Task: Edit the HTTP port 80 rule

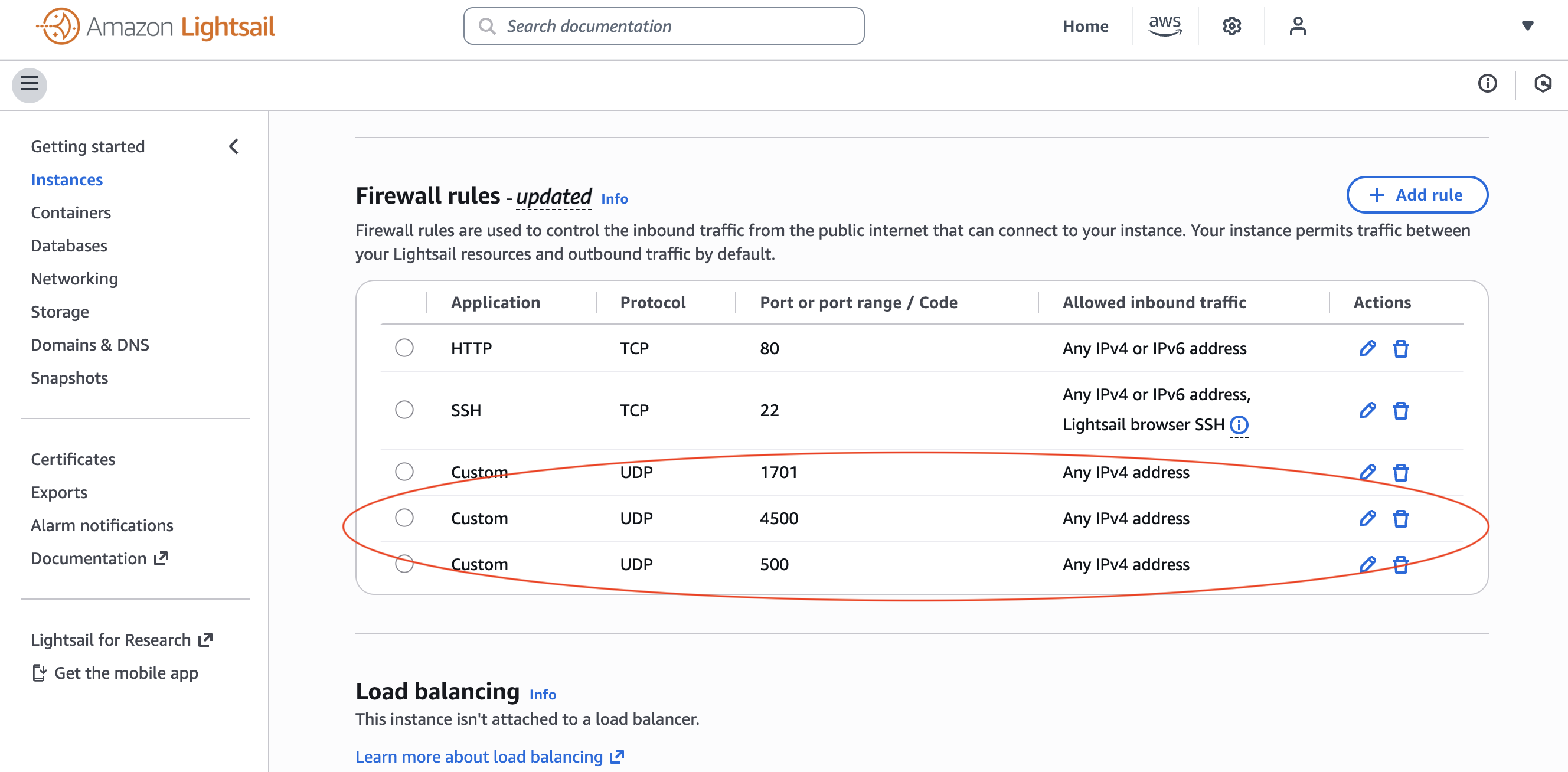Action: click(x=1367, y=348)
